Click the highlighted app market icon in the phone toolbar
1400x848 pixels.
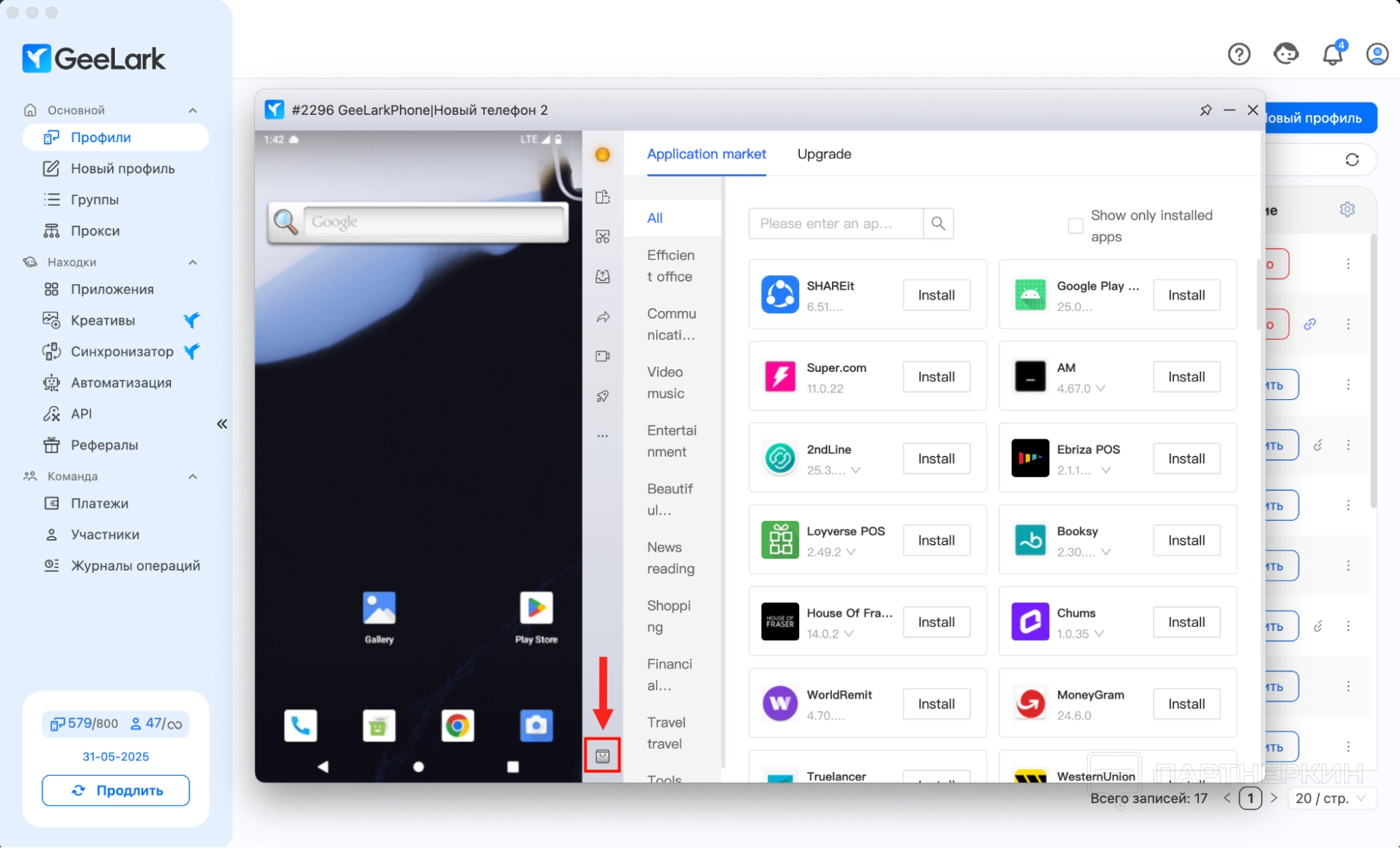(602, 756)
